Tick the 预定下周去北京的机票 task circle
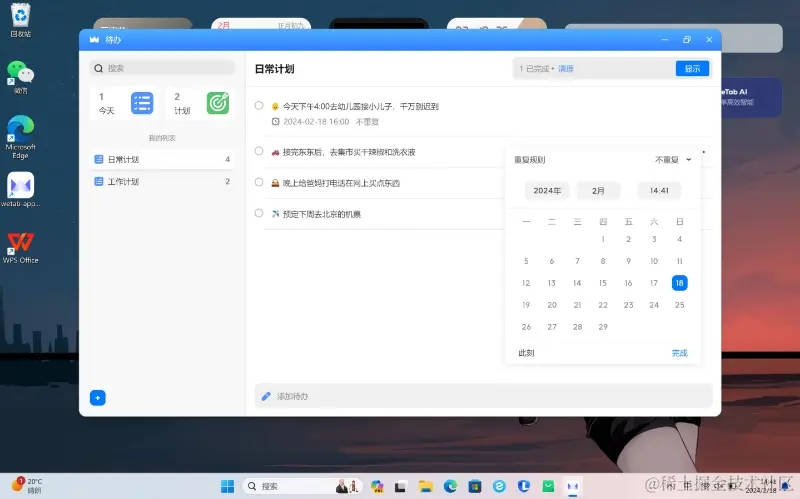The width and height of the screenshot is (800, 499). pyautogui.click(x=259, y=213)
